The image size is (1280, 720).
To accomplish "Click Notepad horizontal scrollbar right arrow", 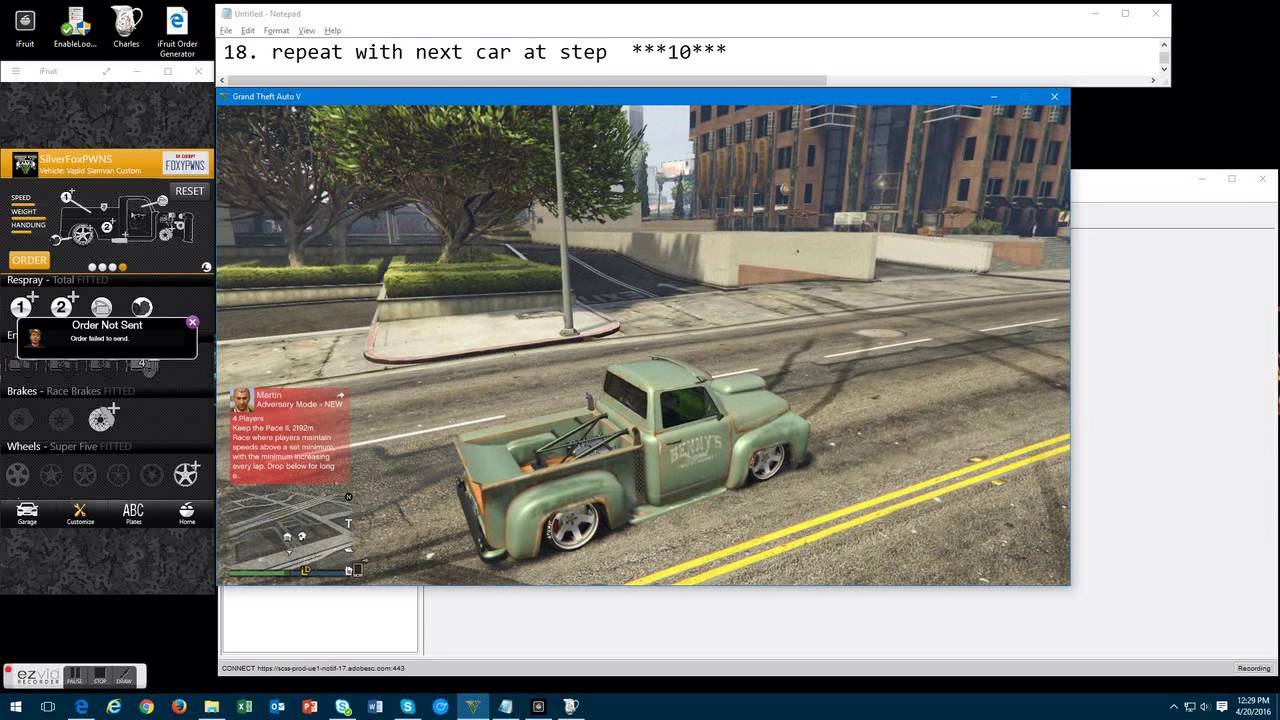I will 1153,80.
